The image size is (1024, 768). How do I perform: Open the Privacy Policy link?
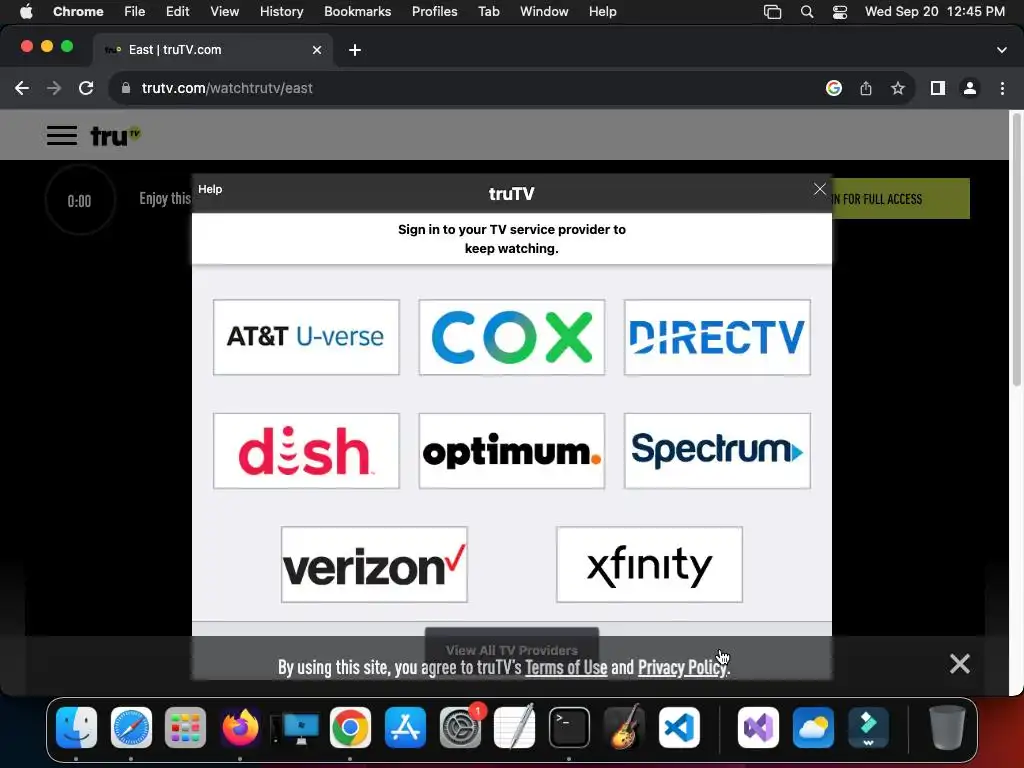click(682, 667)
